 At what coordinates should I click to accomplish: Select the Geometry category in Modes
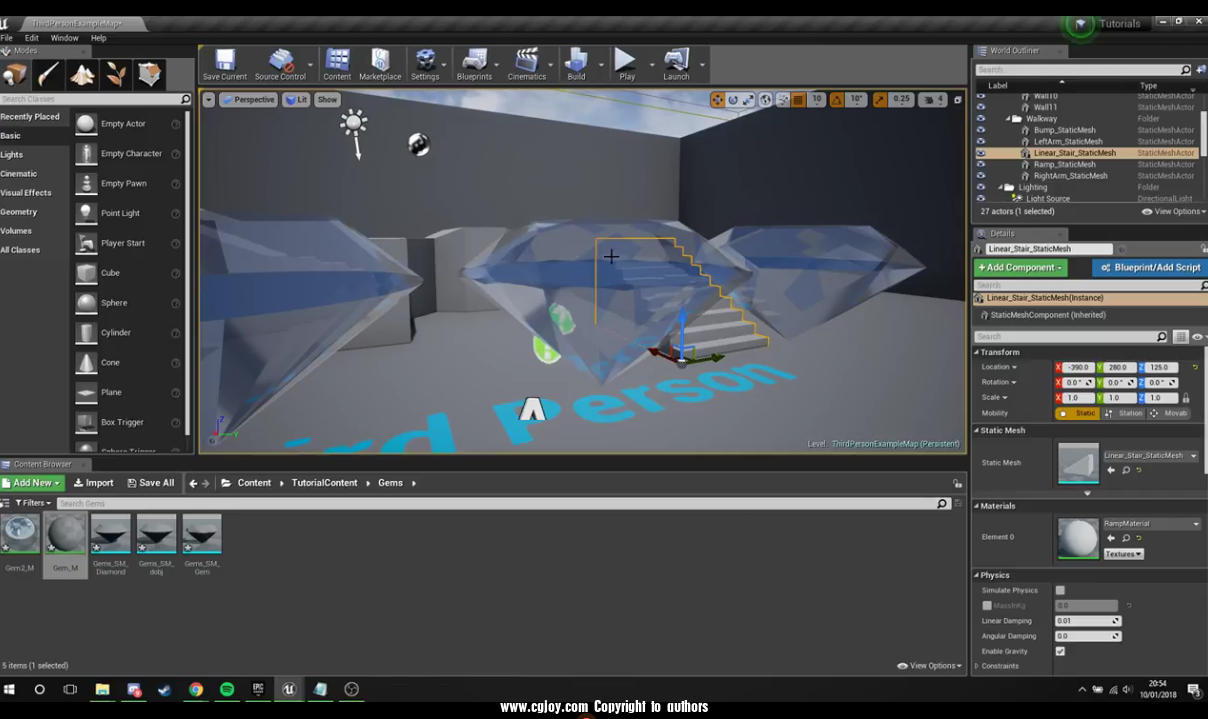tap(19, 212)
